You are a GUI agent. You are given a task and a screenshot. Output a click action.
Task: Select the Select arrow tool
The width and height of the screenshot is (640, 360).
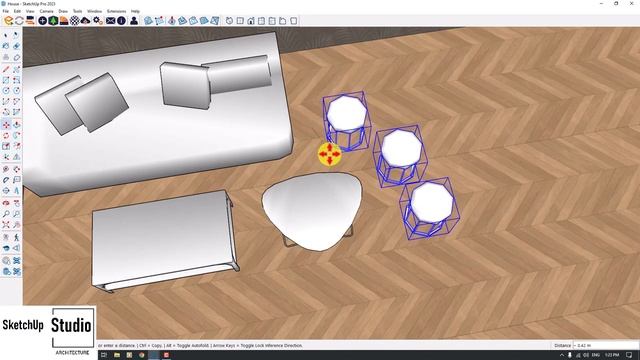click(x=6, y=36)
